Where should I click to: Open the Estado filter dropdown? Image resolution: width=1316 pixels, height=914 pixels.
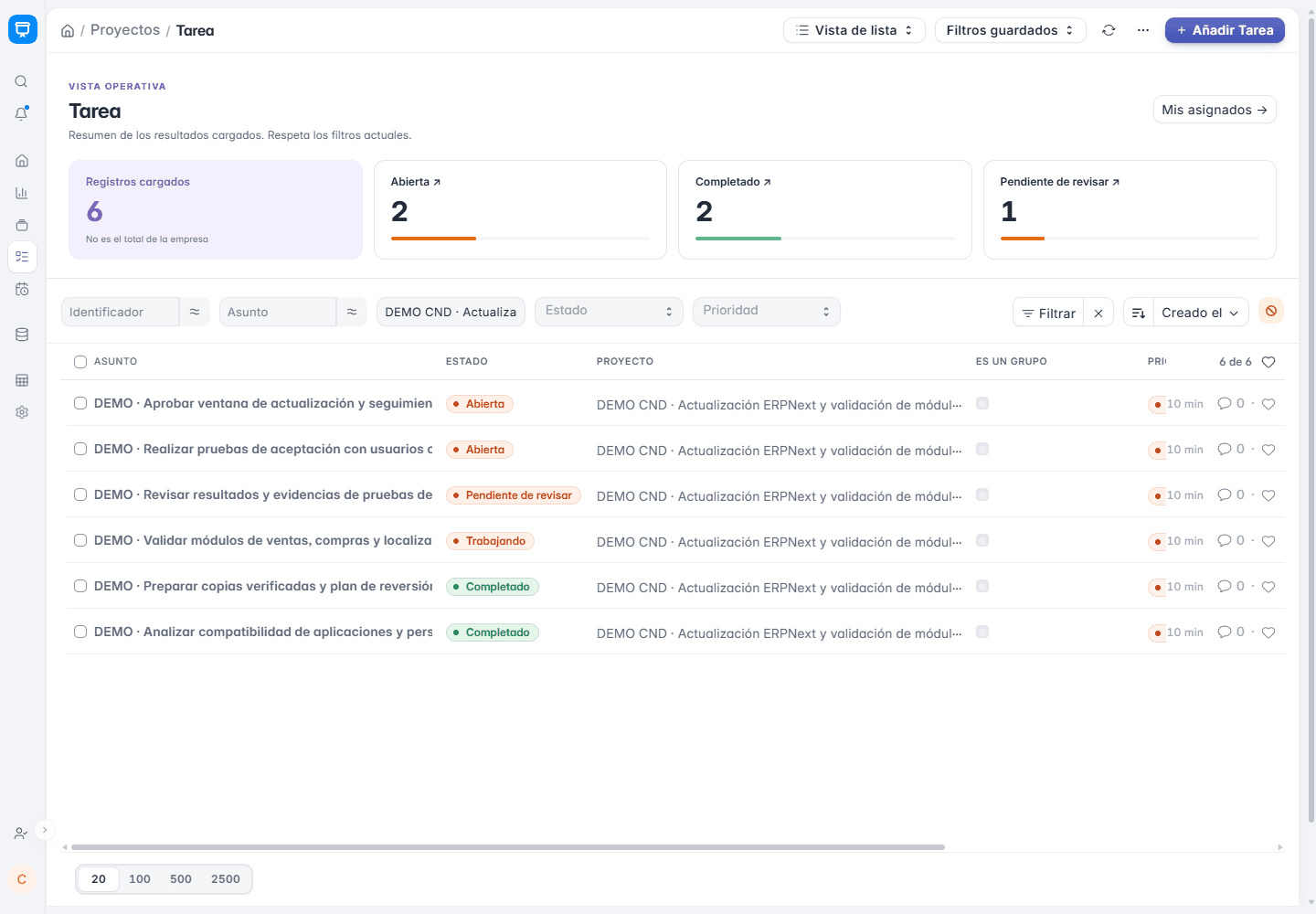point(610,312)
